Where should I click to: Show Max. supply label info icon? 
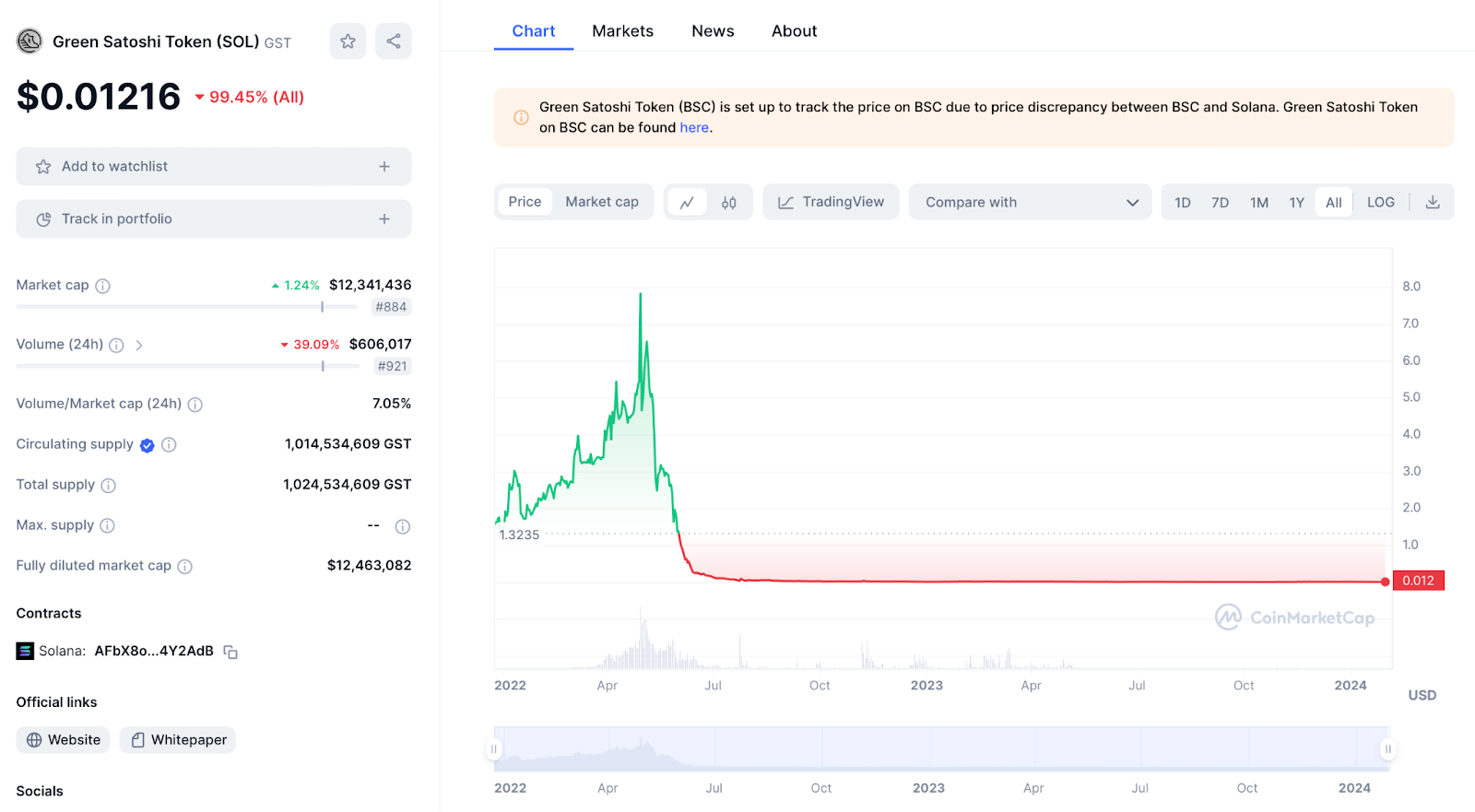(x=107, y=525)
